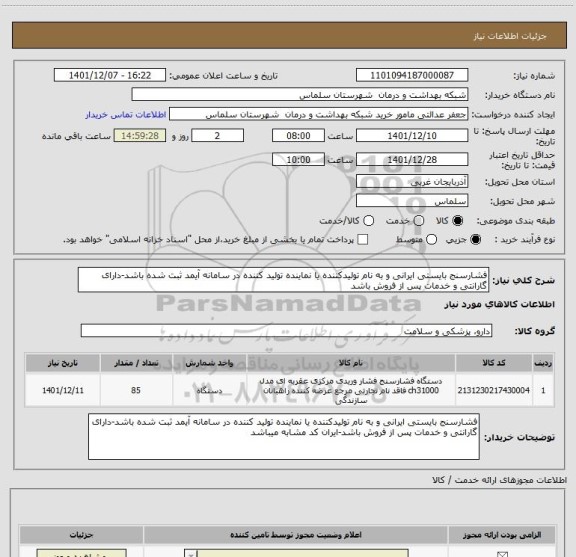Select the کالا/خدمت radio button
576x557 pixels.
click(368, 220)
